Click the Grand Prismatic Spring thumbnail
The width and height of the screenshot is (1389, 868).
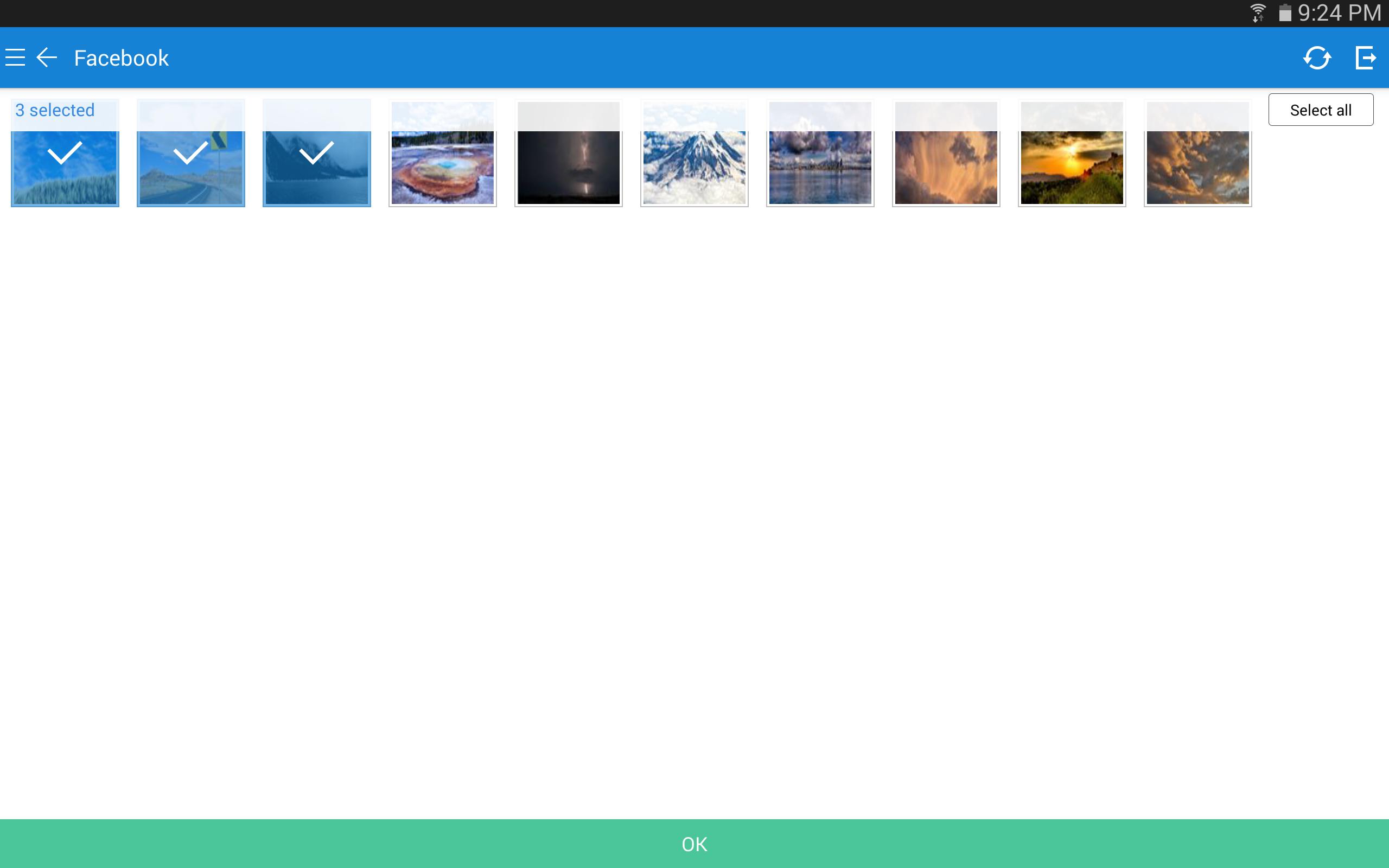[442, 155]
